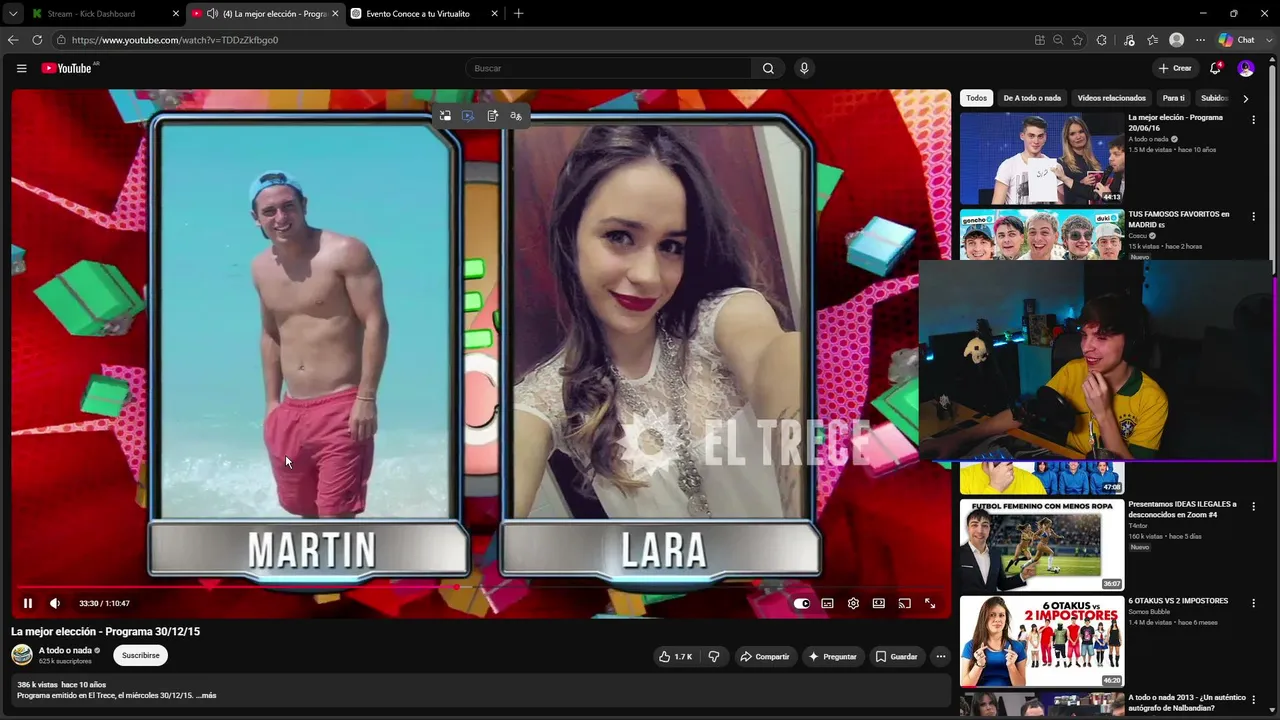The height and width of the screenshot is (720, 1280).
Task: Select the Todos filter chip
Action: (976, 98)
